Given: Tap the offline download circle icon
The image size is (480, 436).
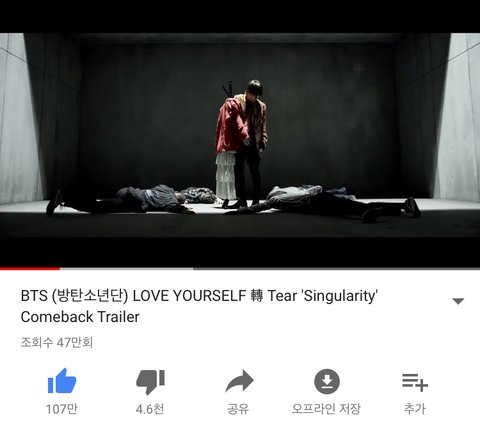Looking at the screenshot, I should (x=327, y=381).
